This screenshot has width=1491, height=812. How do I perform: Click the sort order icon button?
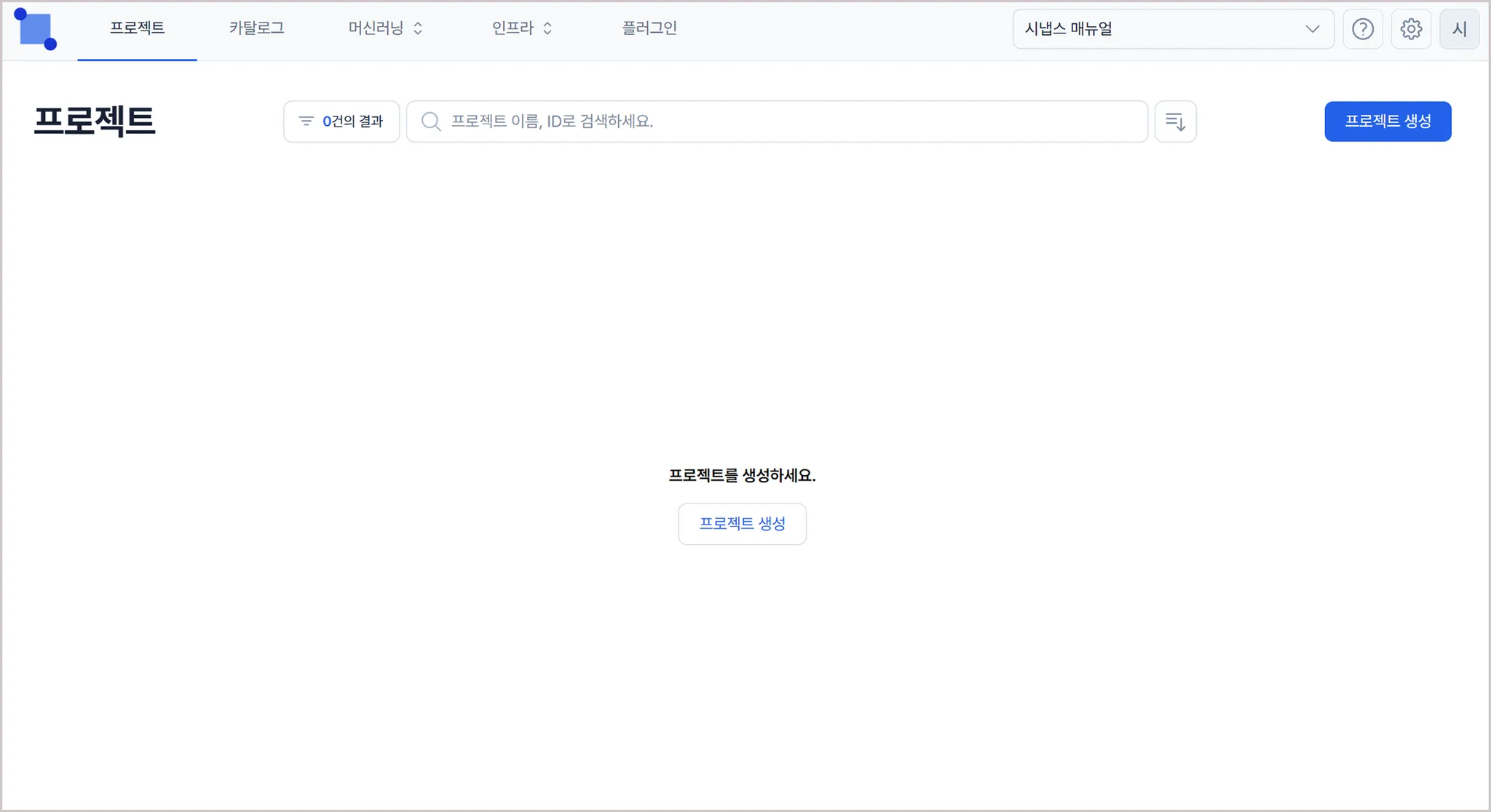(1175, 122)
